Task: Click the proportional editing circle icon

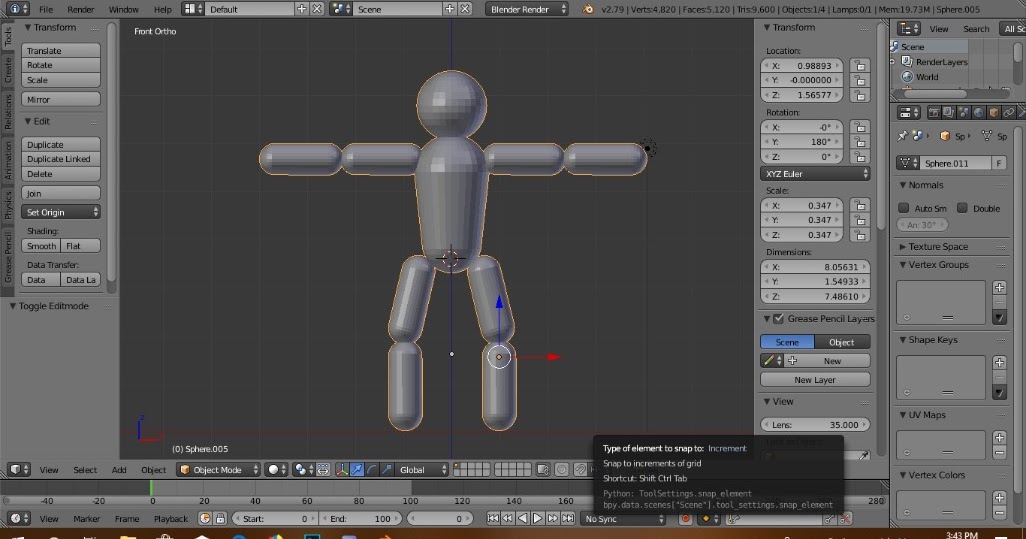Action: click(562, 470)
